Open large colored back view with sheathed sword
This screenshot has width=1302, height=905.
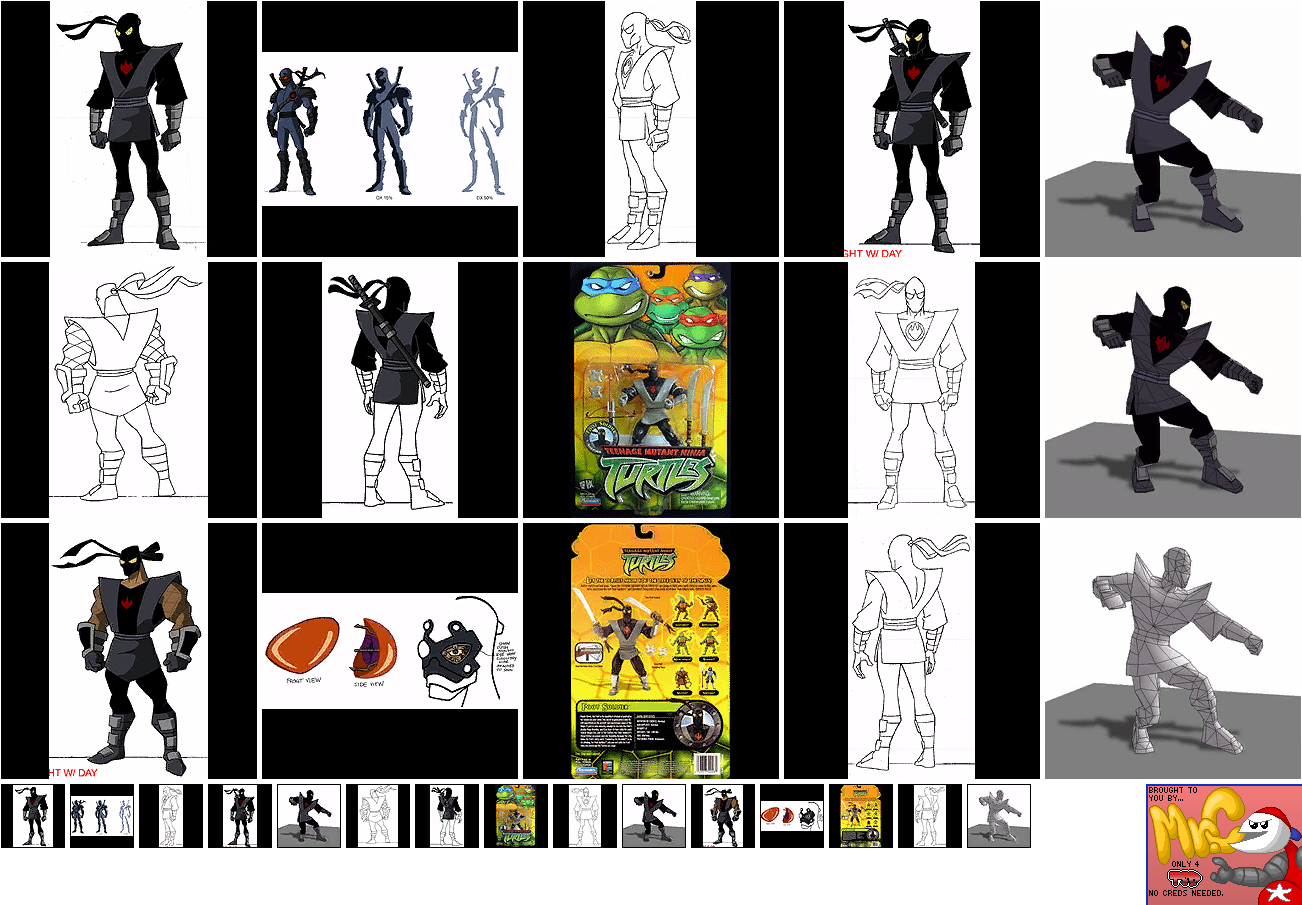[x=390, y=390]
